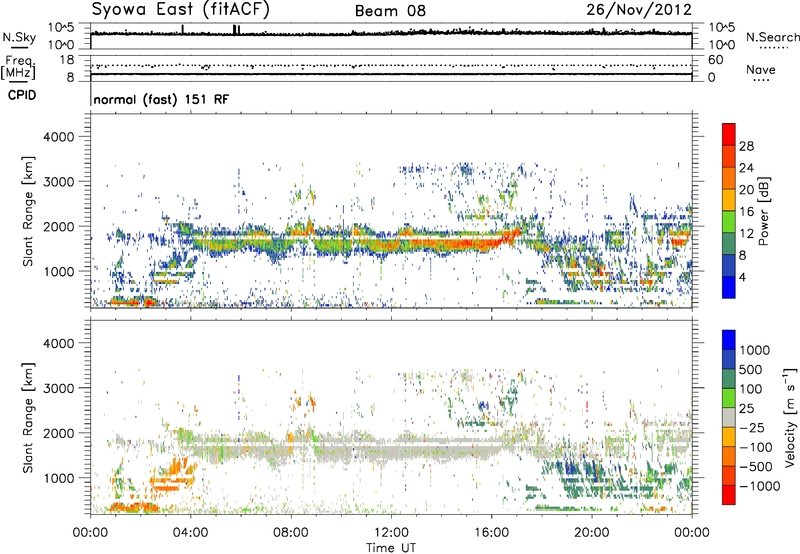Click the red bottom segment of the Velocity colorbar
The height and width of the screenshot is (554, 800).
click(x=729, y=495)
